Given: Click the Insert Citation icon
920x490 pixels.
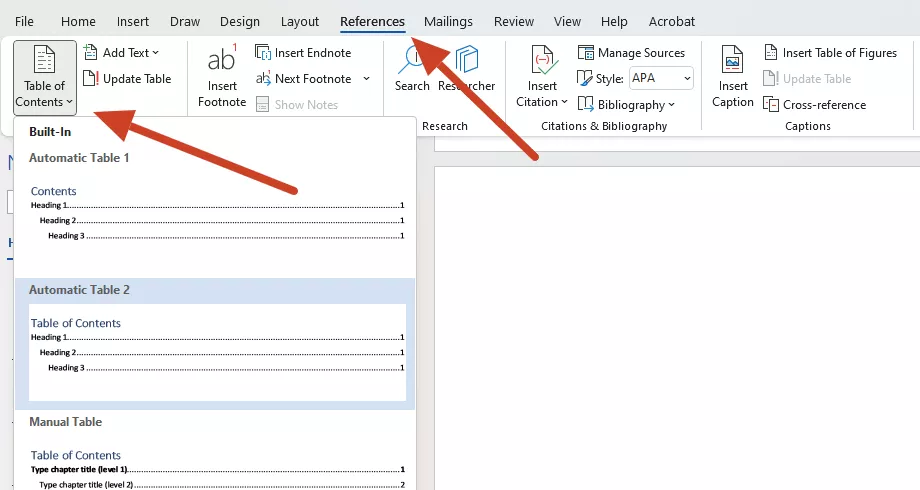Looking at the screenshot, I should point(542,60).
